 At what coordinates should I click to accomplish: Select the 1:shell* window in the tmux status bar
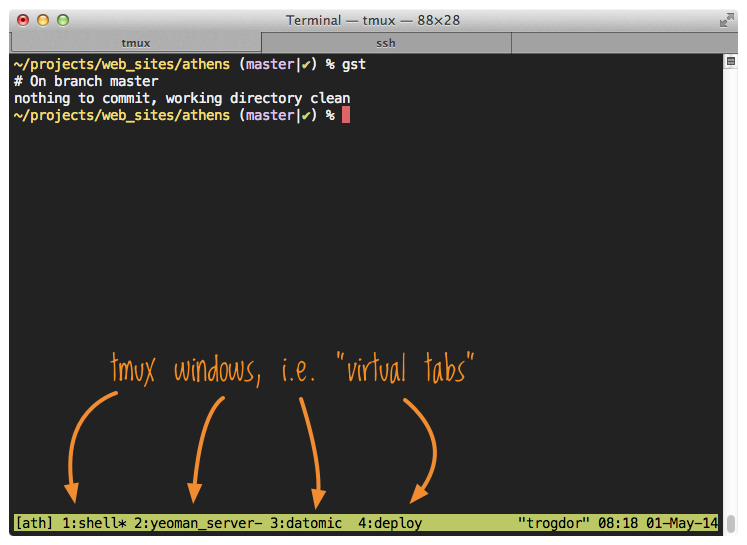point(94,523)
